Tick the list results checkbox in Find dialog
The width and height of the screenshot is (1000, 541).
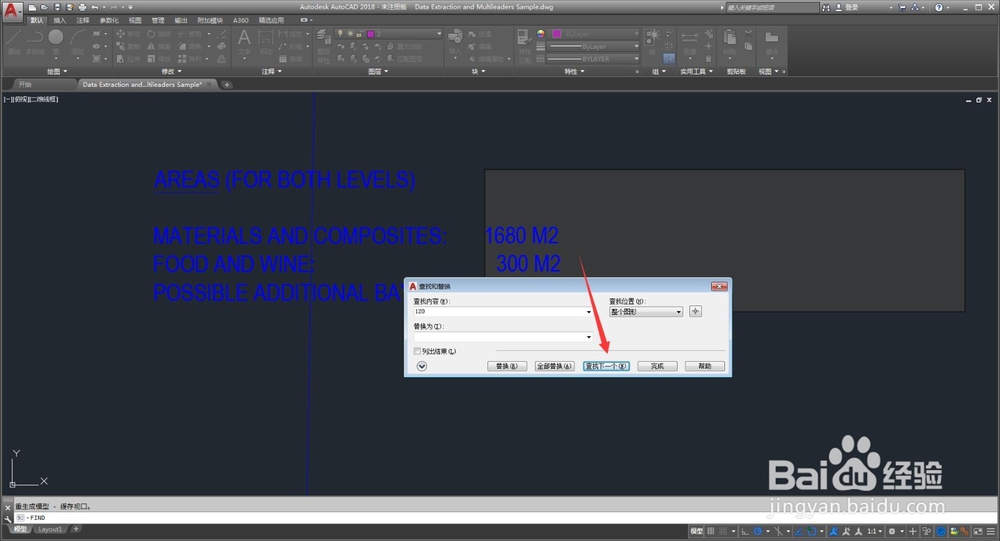coord(417,352)
